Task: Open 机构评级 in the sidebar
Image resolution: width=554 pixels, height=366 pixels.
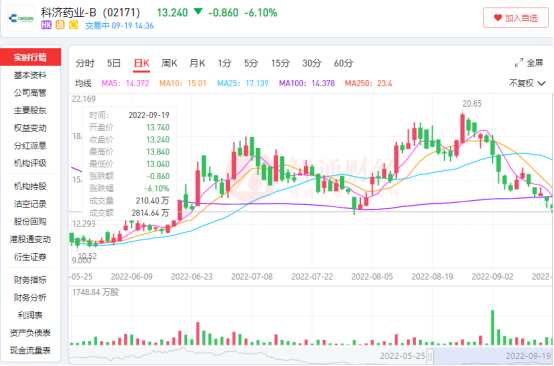Action: coord(30,163)
